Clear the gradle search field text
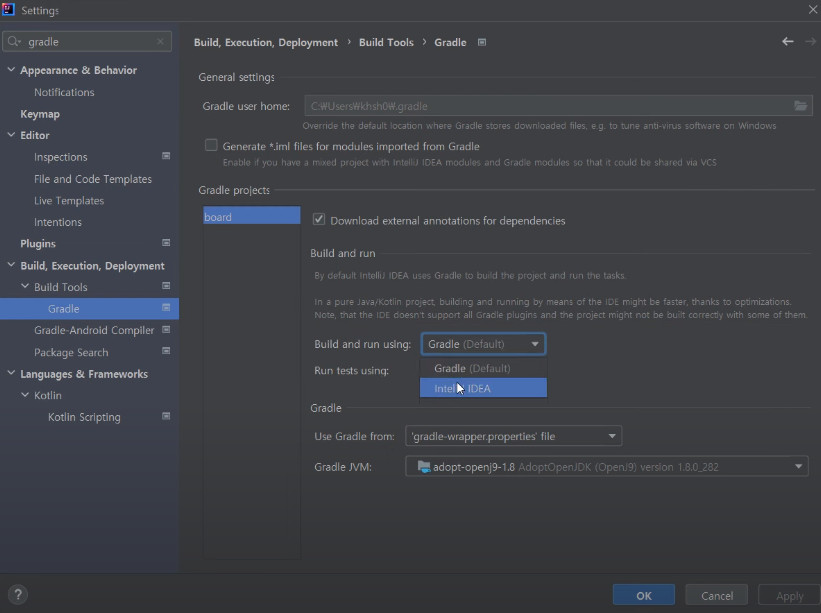The image size is (821, 613). (x=160, y=41)
